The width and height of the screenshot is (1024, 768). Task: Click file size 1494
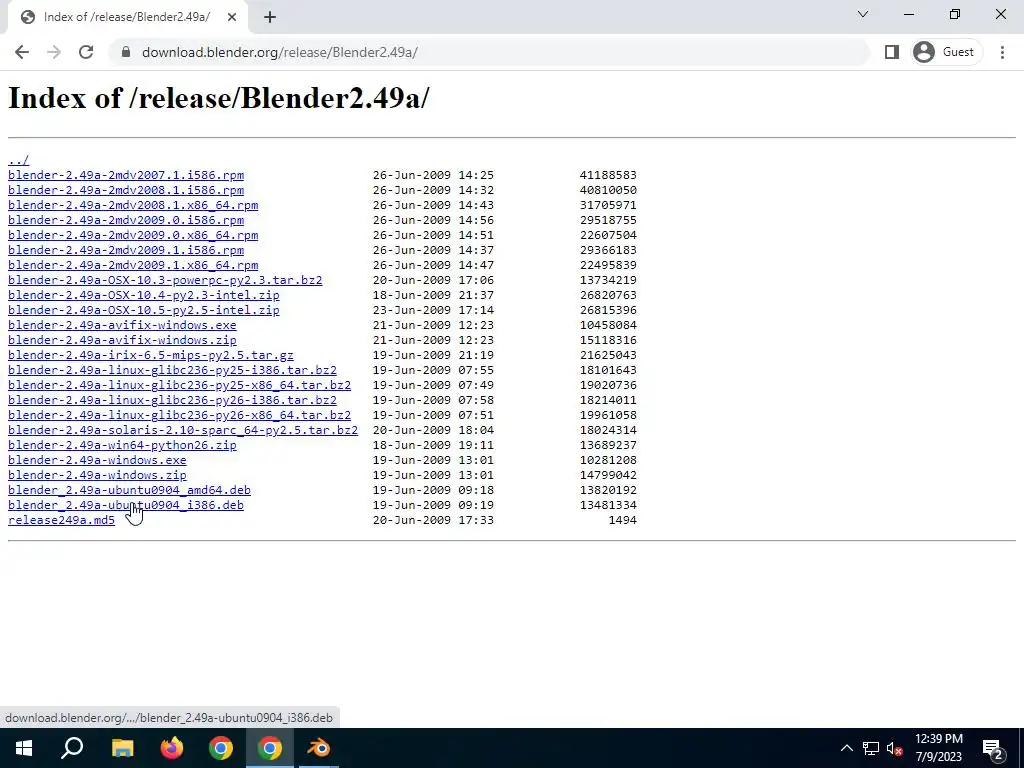click(622, 520)
